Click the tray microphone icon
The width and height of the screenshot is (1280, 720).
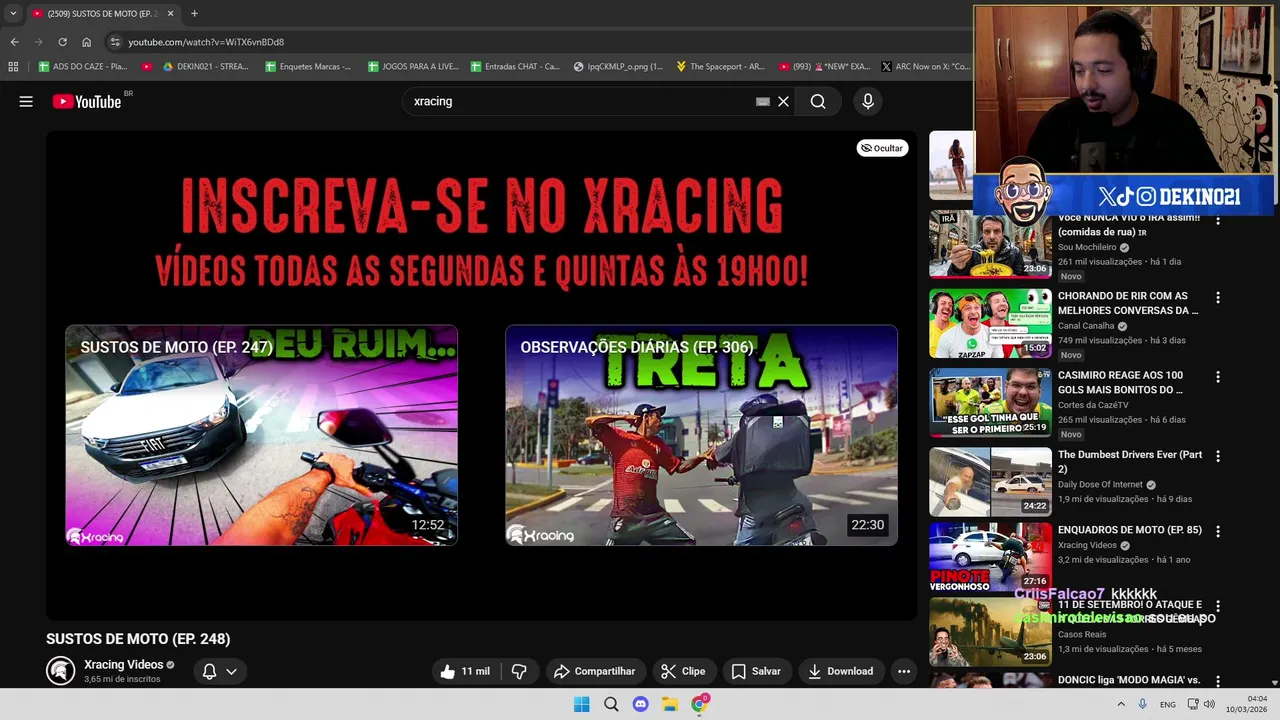(x=1142, y=704)
